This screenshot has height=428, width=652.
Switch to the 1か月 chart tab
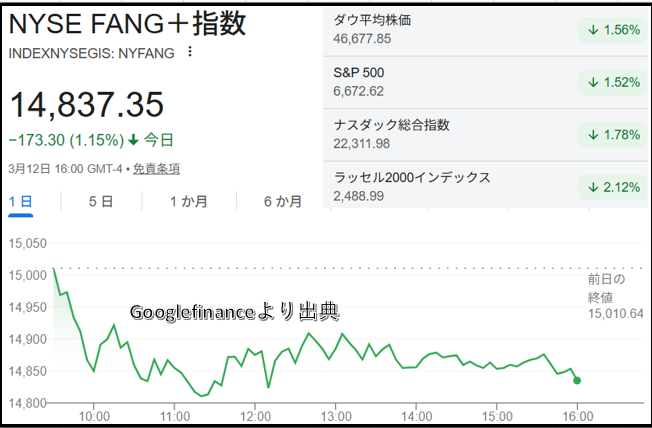point(188,202)
